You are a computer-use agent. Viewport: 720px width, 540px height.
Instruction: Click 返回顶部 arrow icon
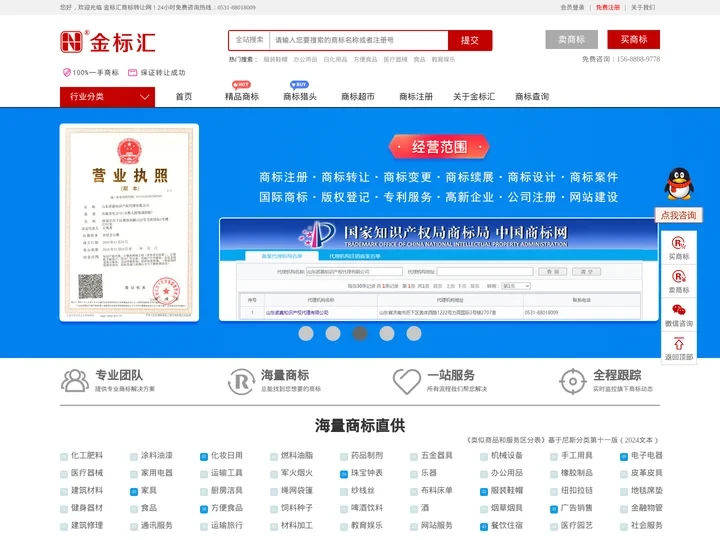[679, 343]
